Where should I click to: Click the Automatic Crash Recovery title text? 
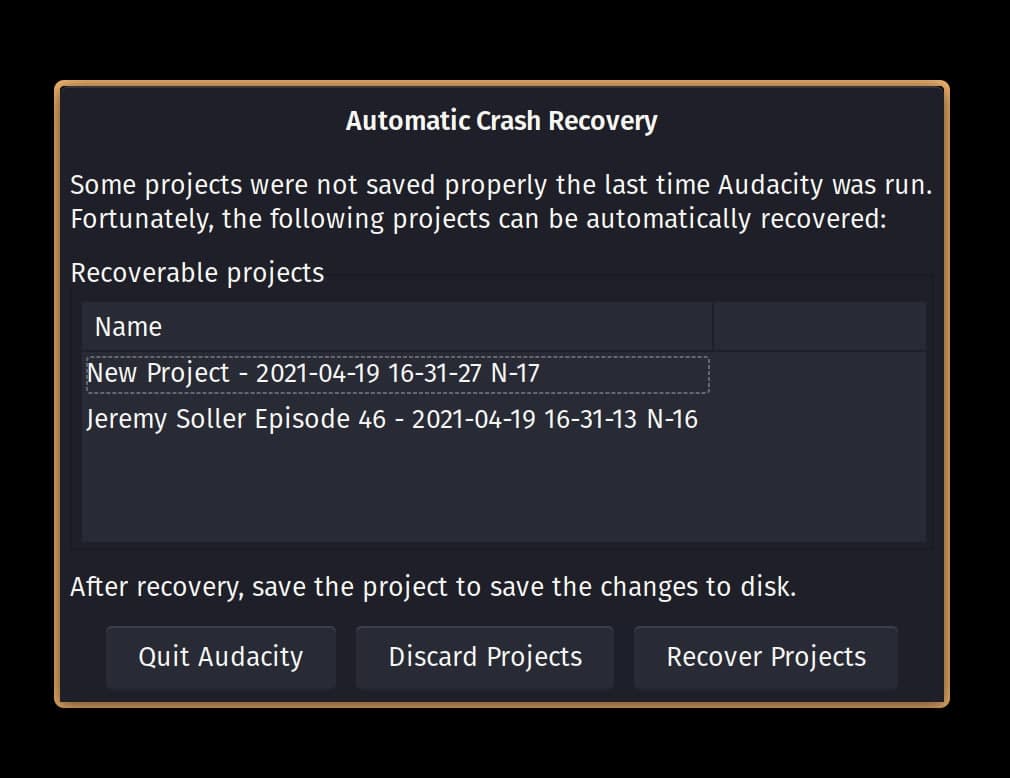pyautogui.click(x=502, y=120)
